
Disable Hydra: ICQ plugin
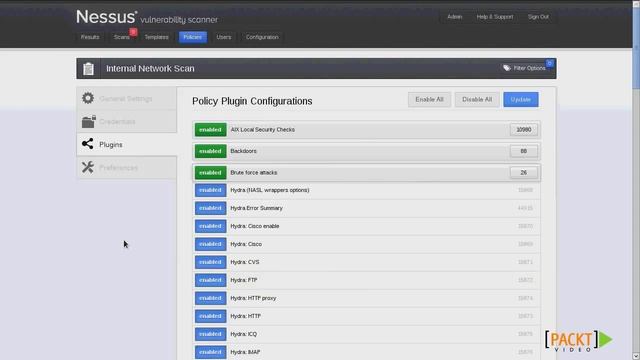coord(210,334)
